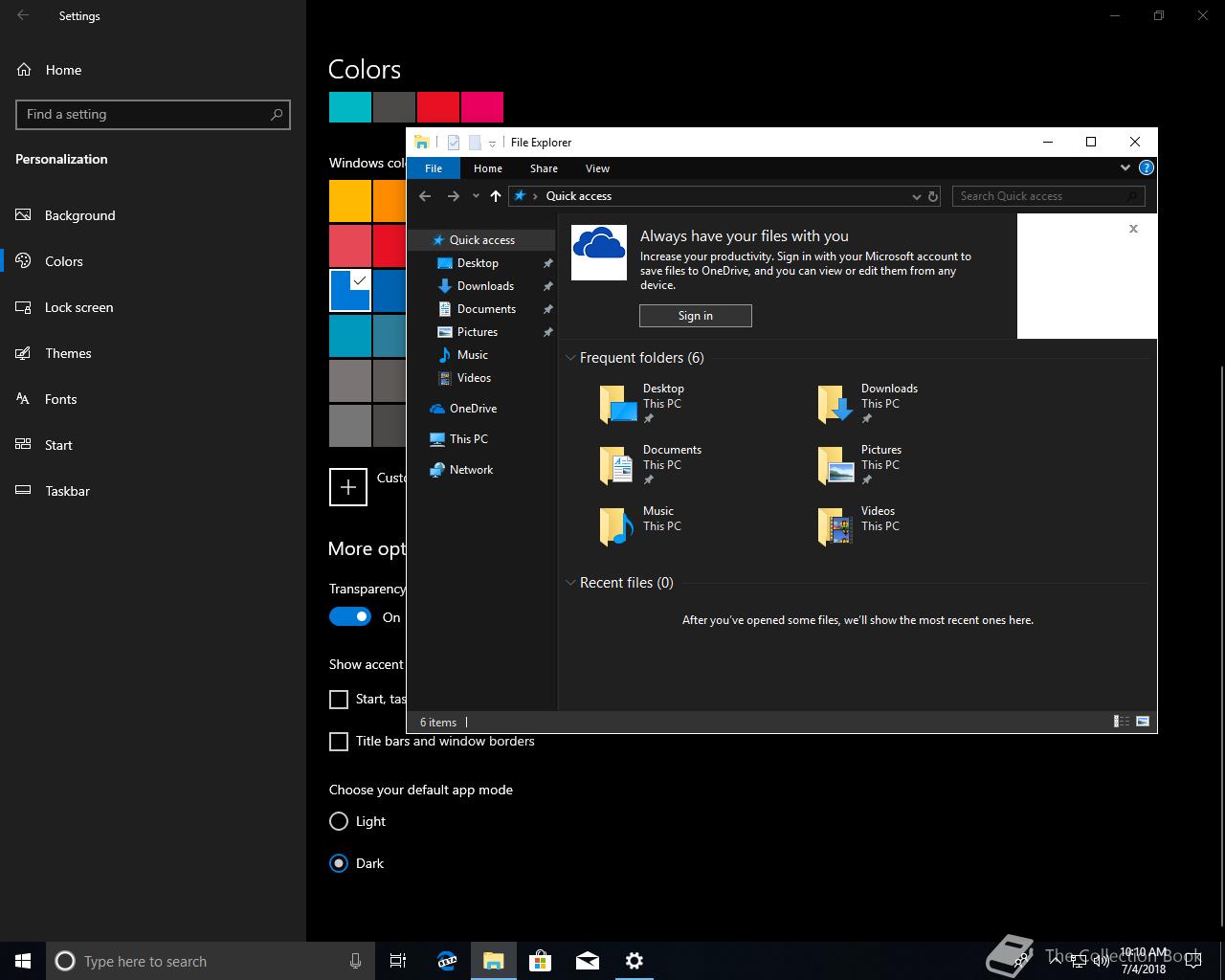This screenshot has height=980, width=1225.
Task: Click the Sign in button
Action: point(696,316)
